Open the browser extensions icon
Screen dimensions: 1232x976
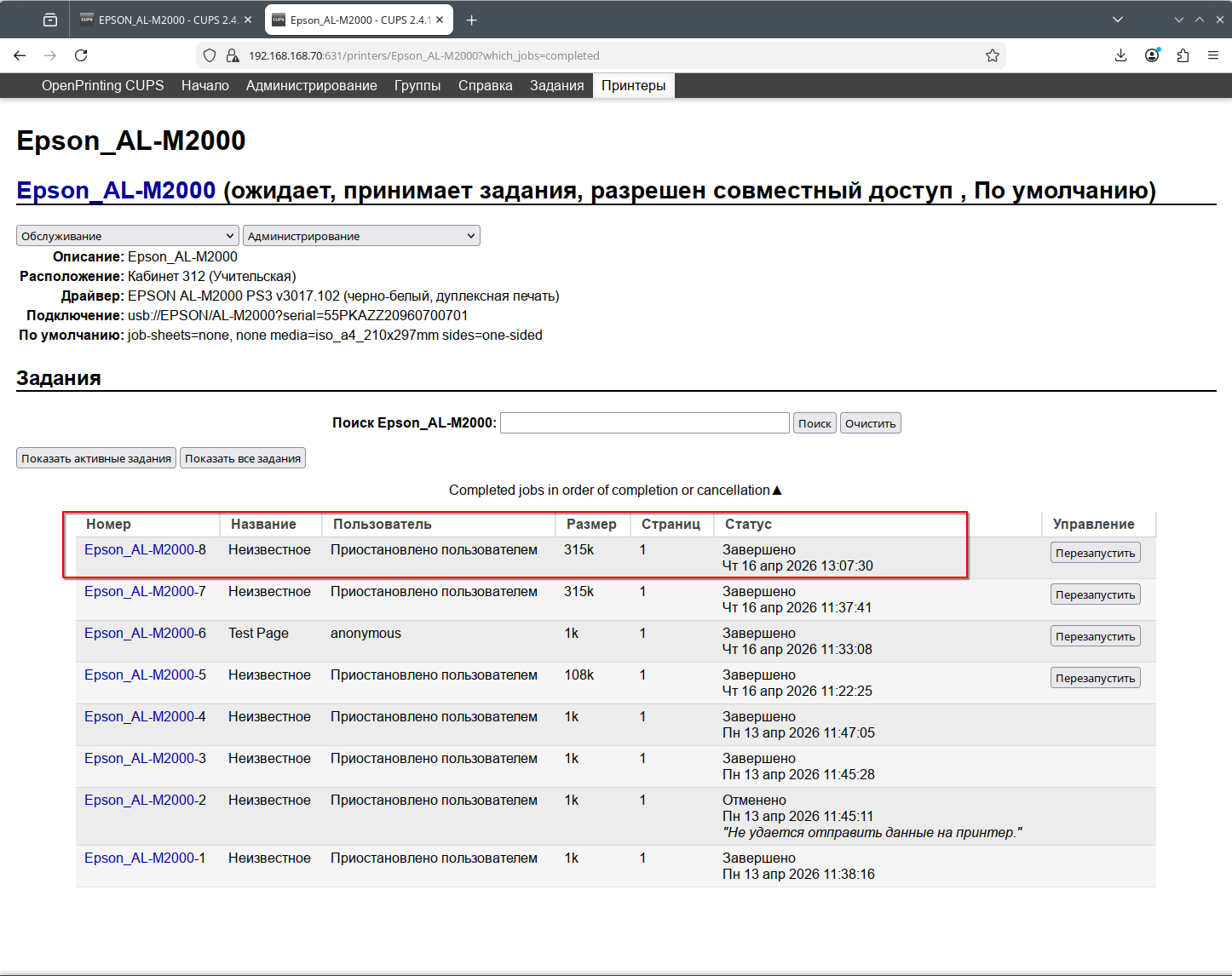(1183, 55)
